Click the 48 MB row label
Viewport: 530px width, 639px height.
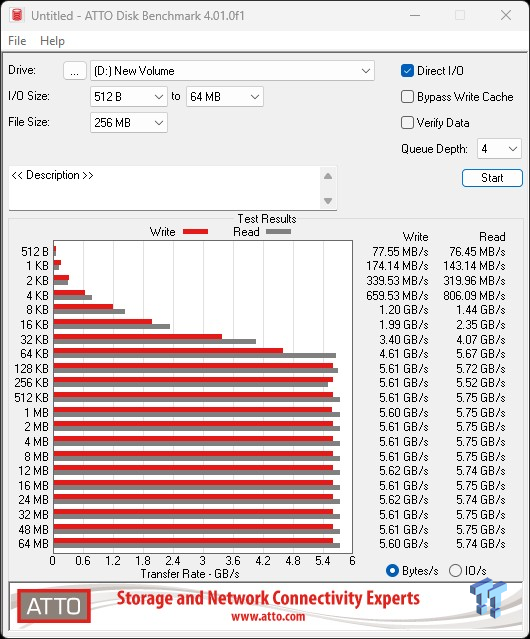(x=33, y=529)
